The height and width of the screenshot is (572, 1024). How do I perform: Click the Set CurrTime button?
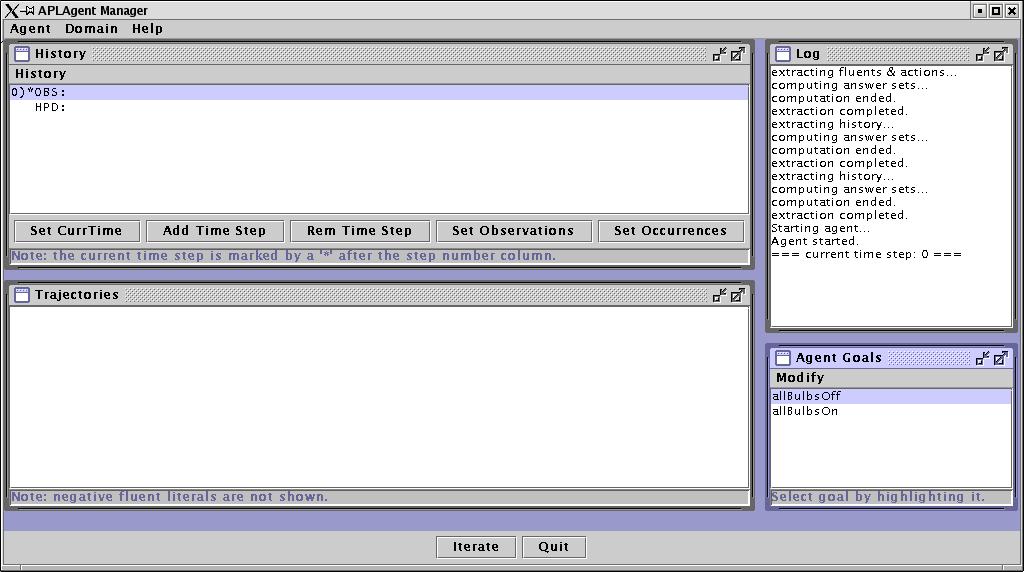[x=76, y=231]
